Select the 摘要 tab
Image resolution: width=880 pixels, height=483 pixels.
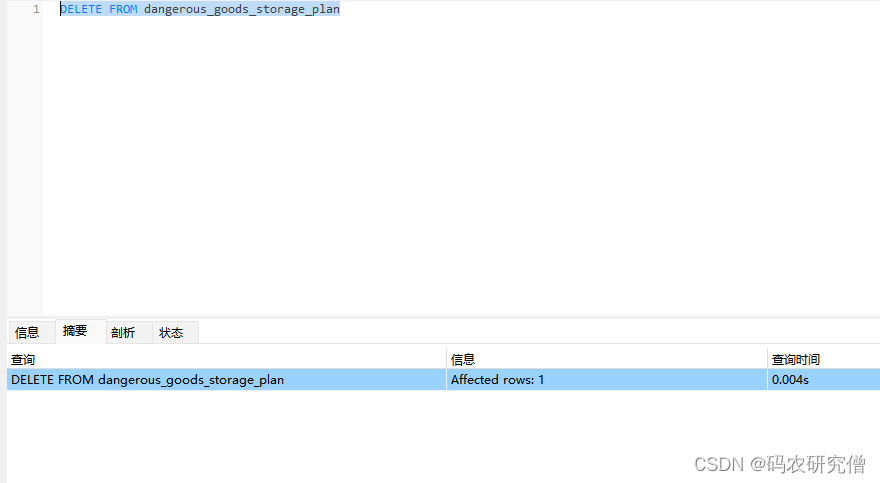tap(75, 331)
